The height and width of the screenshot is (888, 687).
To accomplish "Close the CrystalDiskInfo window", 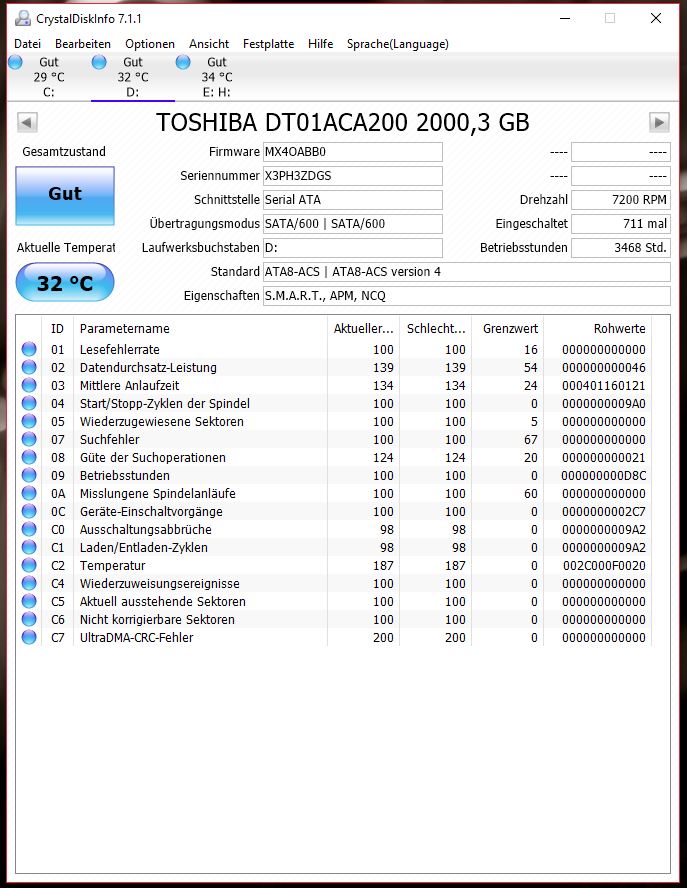I will [x=656, y=18].
